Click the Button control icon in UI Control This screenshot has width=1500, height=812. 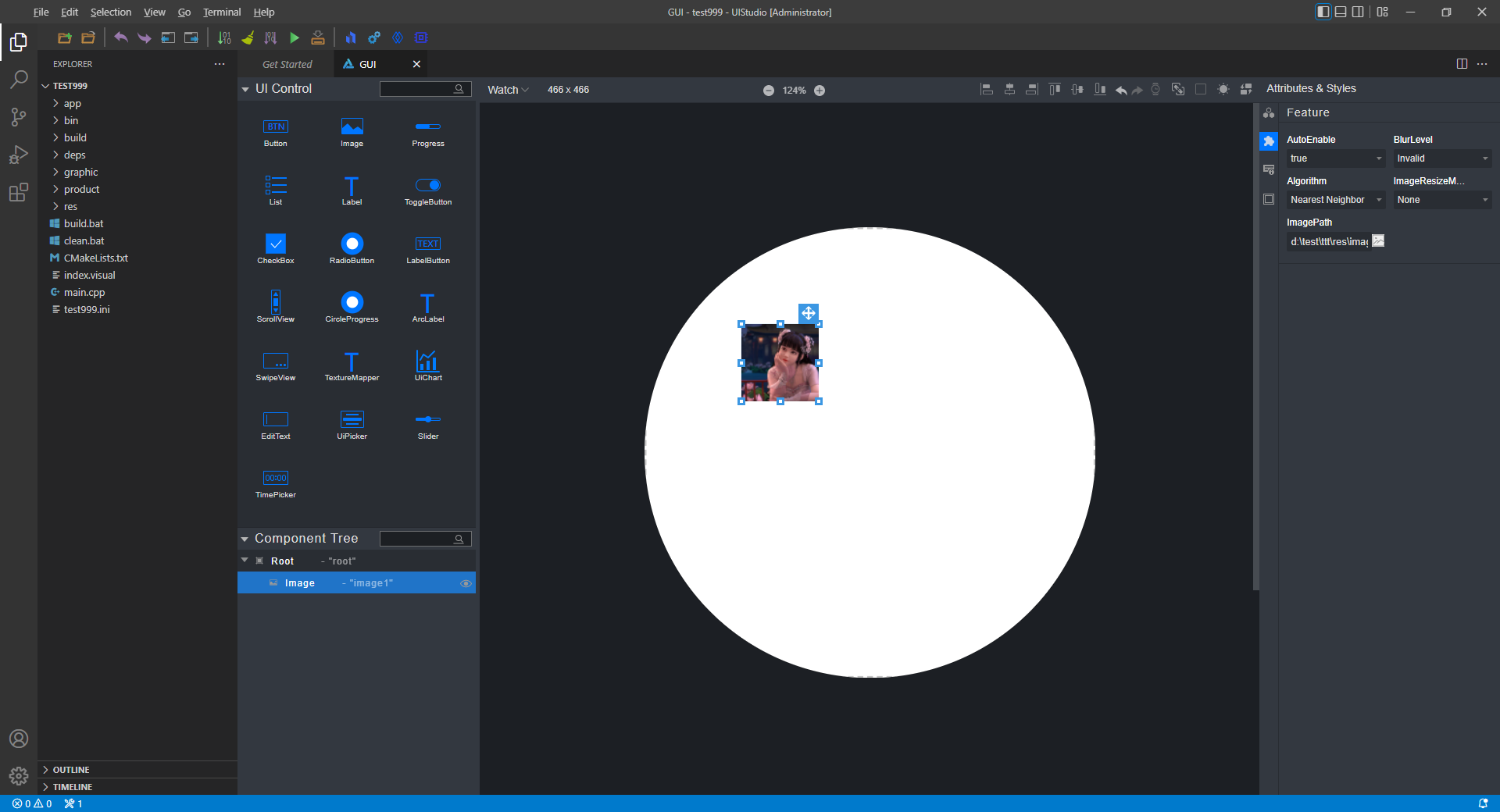275,127
